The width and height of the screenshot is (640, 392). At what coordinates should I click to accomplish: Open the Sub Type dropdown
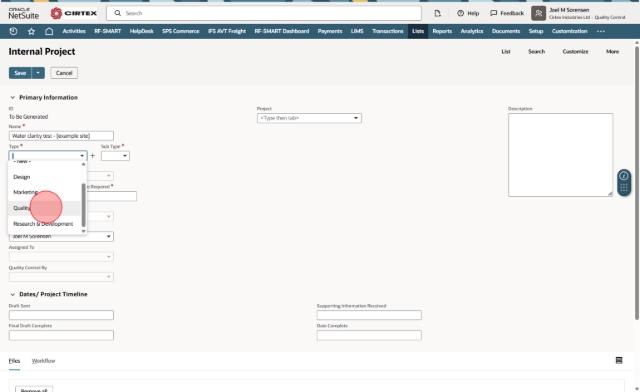[116, 156]
